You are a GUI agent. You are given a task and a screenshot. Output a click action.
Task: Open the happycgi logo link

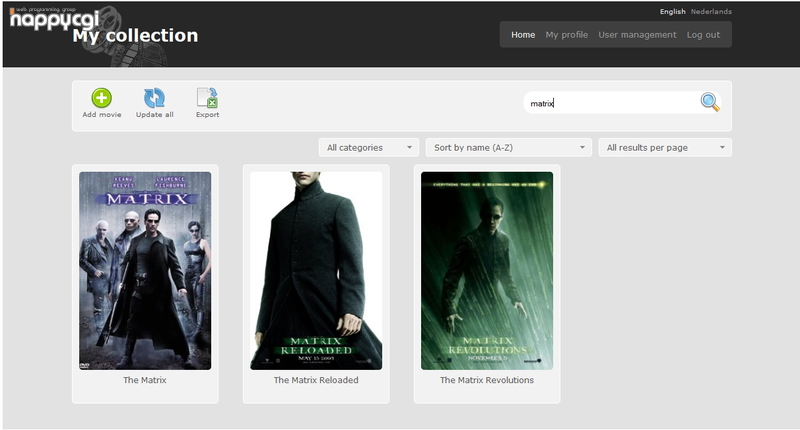click(54, 19)
